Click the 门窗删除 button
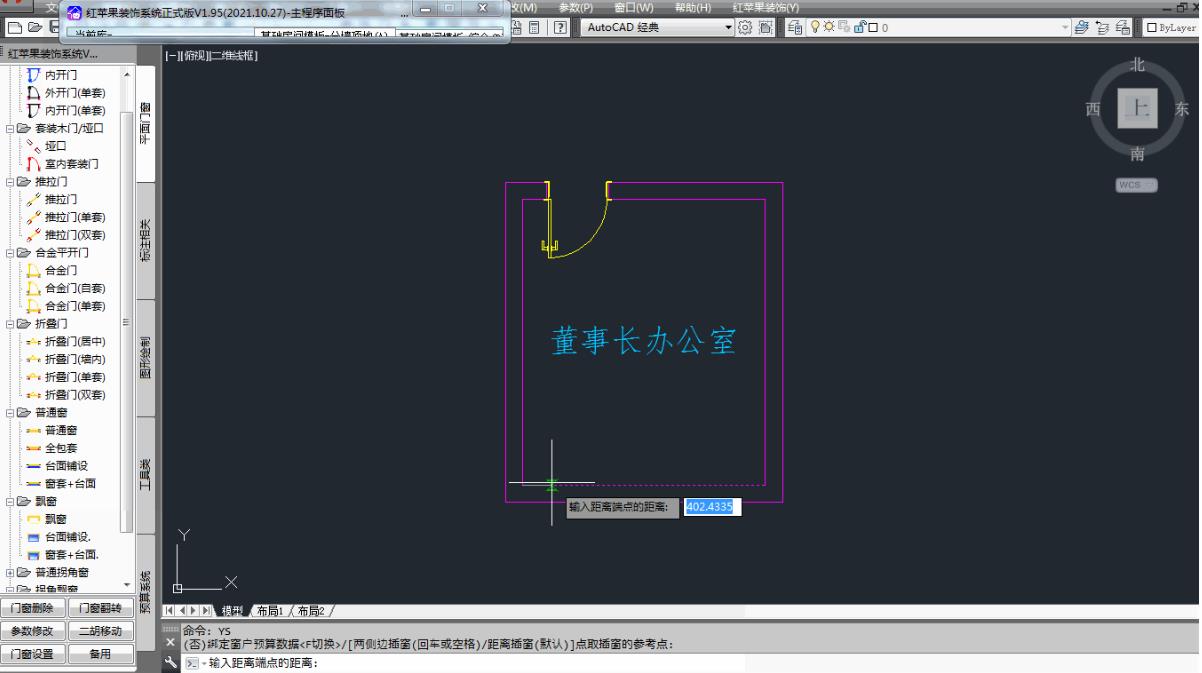This screenshot has width=1202, height=673. 37,609
